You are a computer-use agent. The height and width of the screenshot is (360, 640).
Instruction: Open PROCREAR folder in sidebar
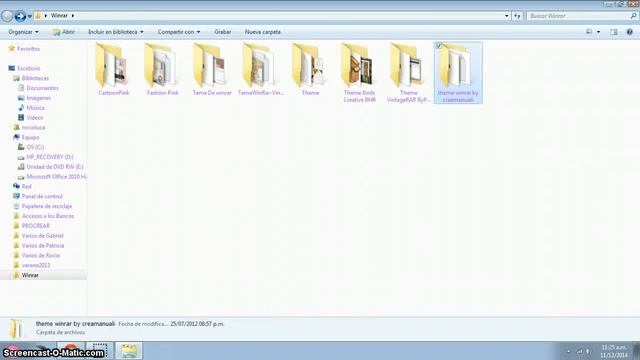point(36,226)
